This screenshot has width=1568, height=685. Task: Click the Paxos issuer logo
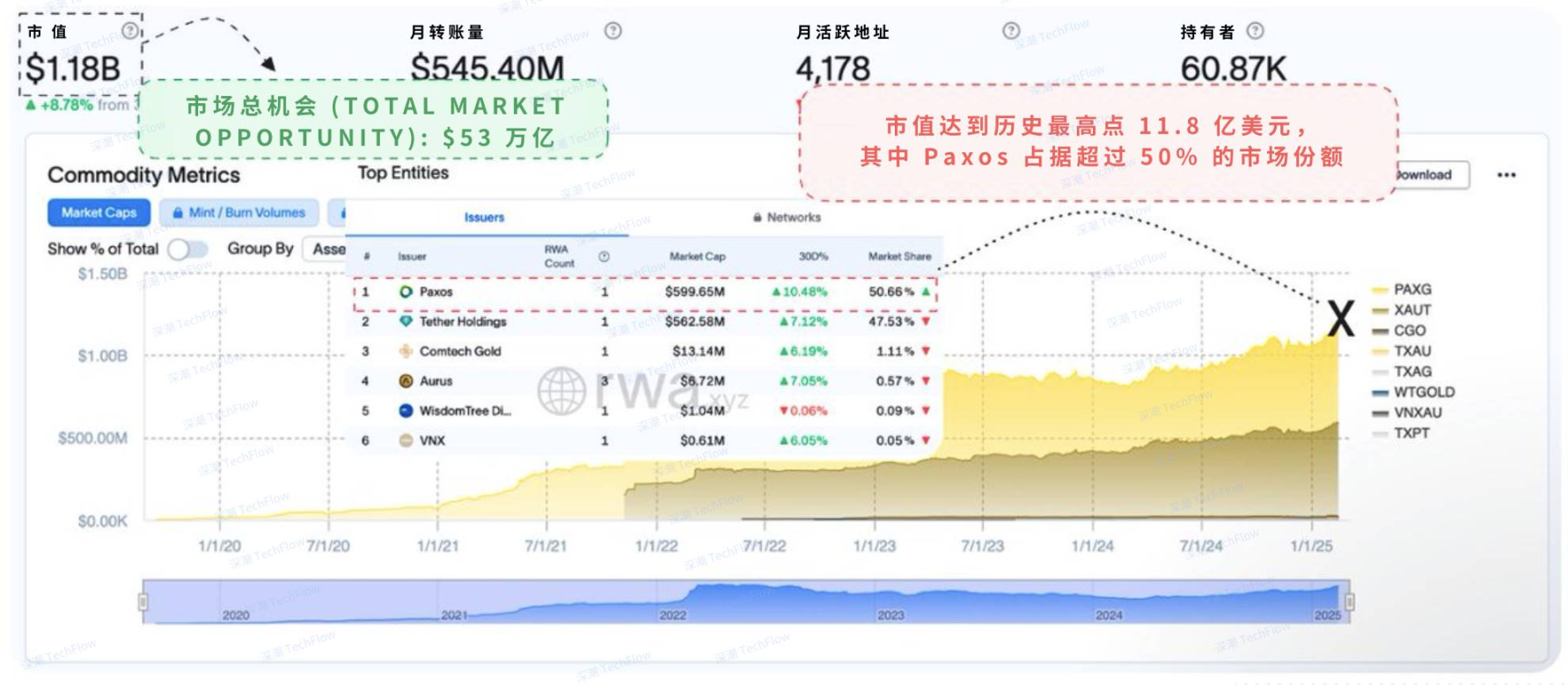tap(406, 291)
